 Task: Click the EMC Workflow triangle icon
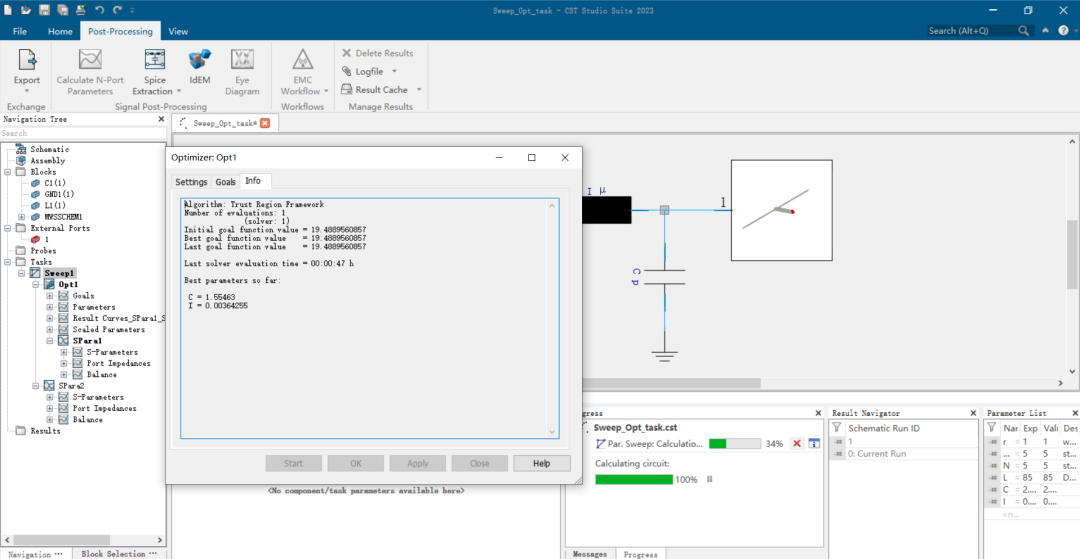point(302,59)
